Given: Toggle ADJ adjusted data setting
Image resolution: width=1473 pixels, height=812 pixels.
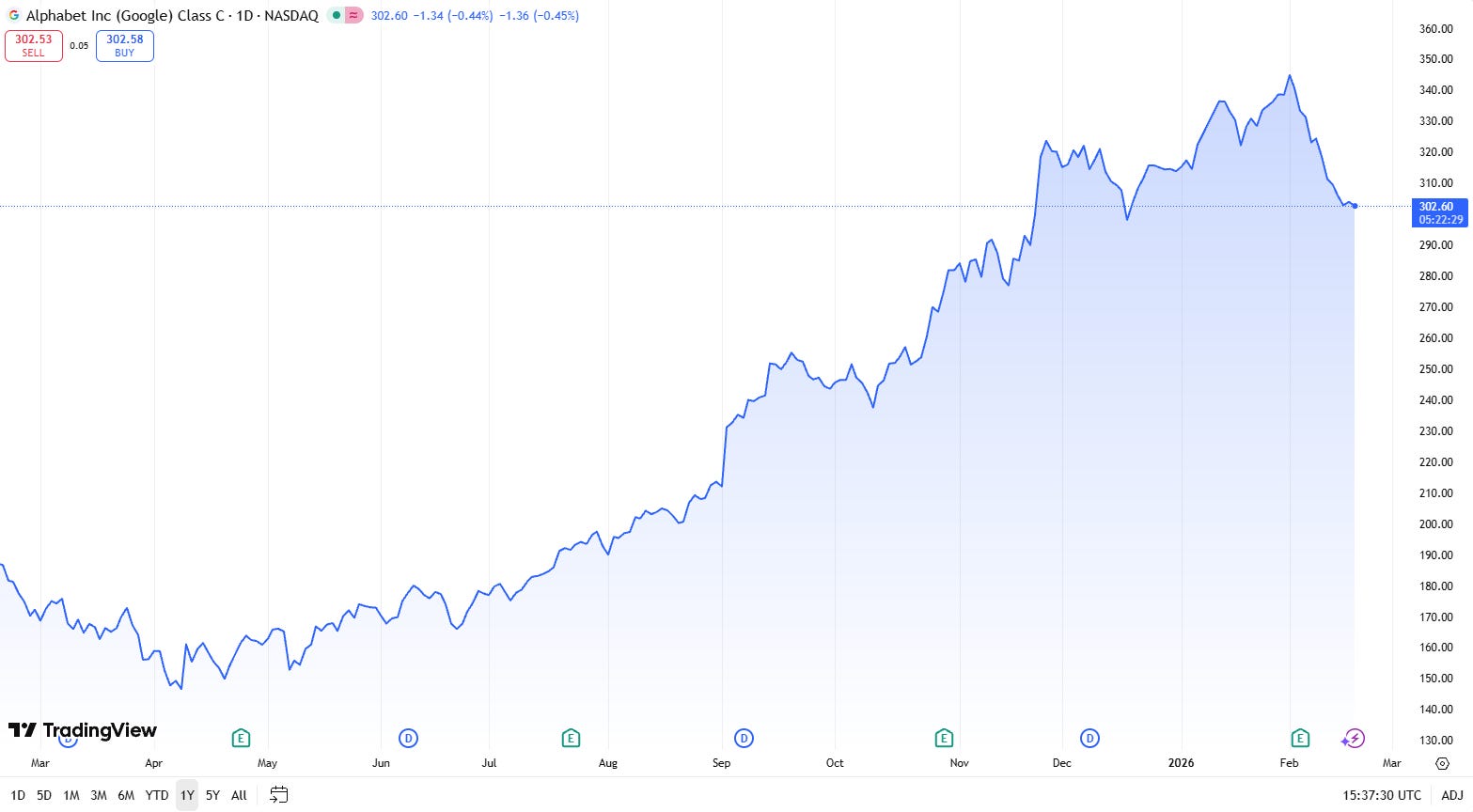Looking at the screenshot, I should [1452, 795].
